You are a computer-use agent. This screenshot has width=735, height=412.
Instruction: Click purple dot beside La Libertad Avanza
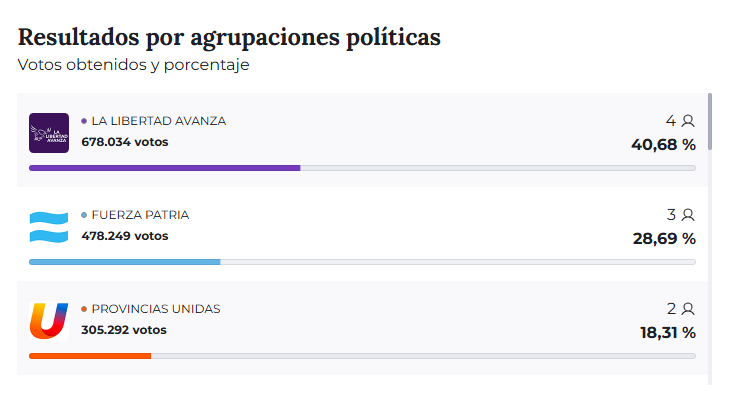(x=84, y=121)
